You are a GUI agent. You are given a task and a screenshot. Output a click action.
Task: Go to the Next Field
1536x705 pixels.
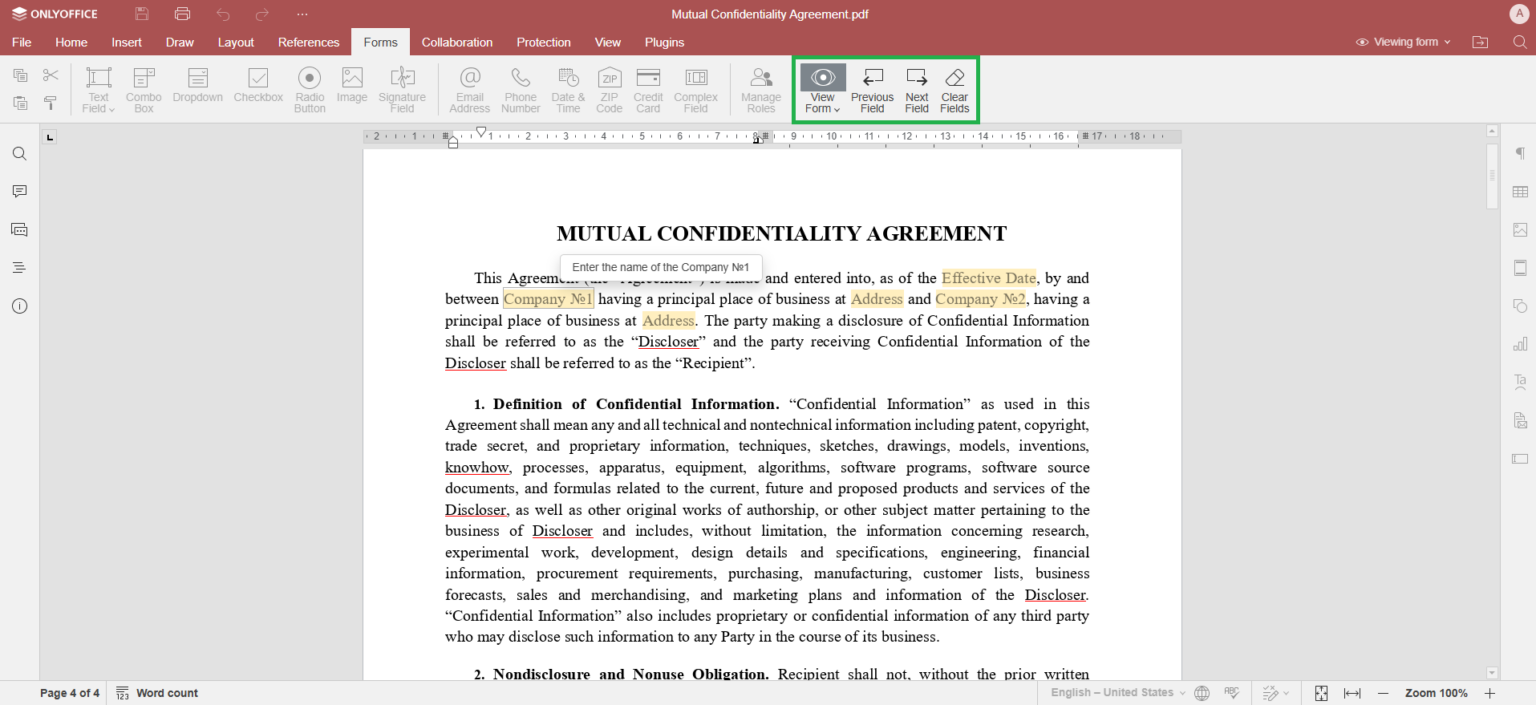point(916,90)
